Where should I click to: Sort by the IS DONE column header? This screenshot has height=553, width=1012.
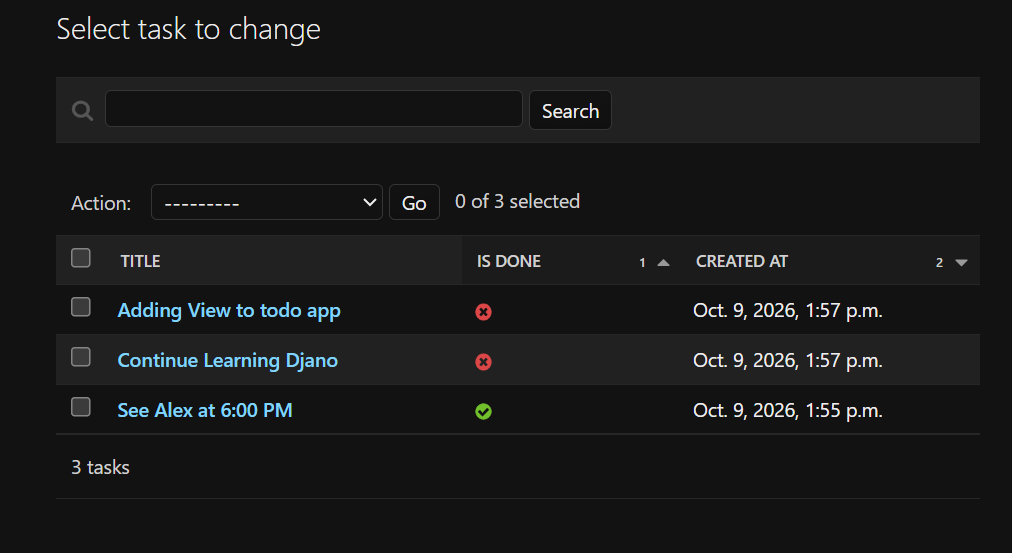(509, 261)
